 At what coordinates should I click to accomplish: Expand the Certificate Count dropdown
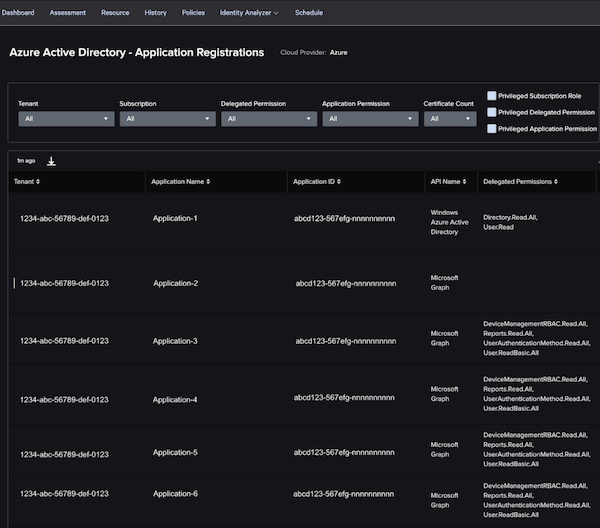point(449,118)
